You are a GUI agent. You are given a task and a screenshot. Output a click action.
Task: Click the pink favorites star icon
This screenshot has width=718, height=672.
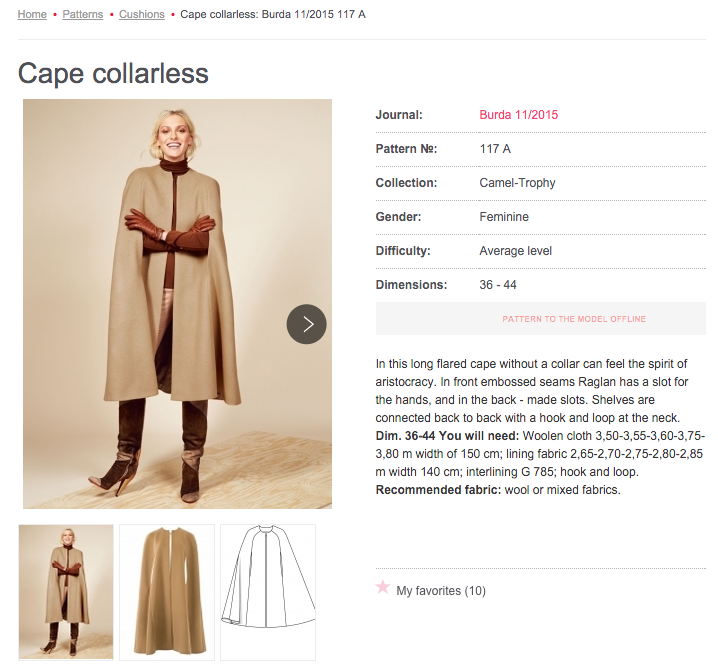click(x=382, y=587)
